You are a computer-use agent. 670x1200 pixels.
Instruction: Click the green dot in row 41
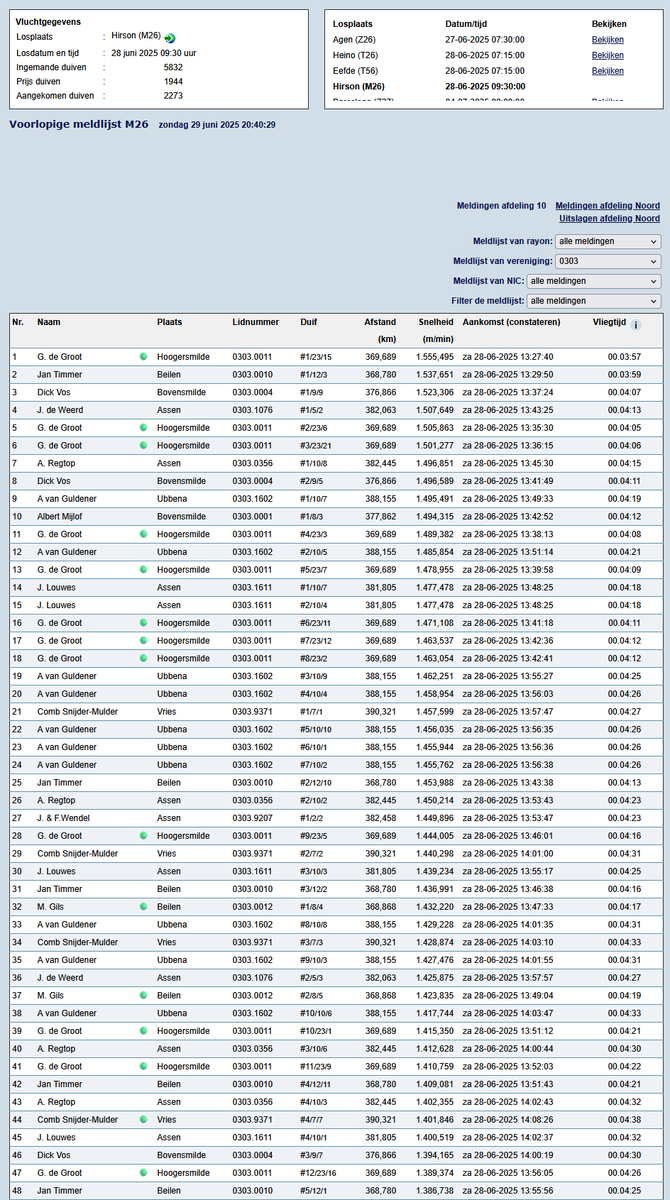[x=143, y=1067]
